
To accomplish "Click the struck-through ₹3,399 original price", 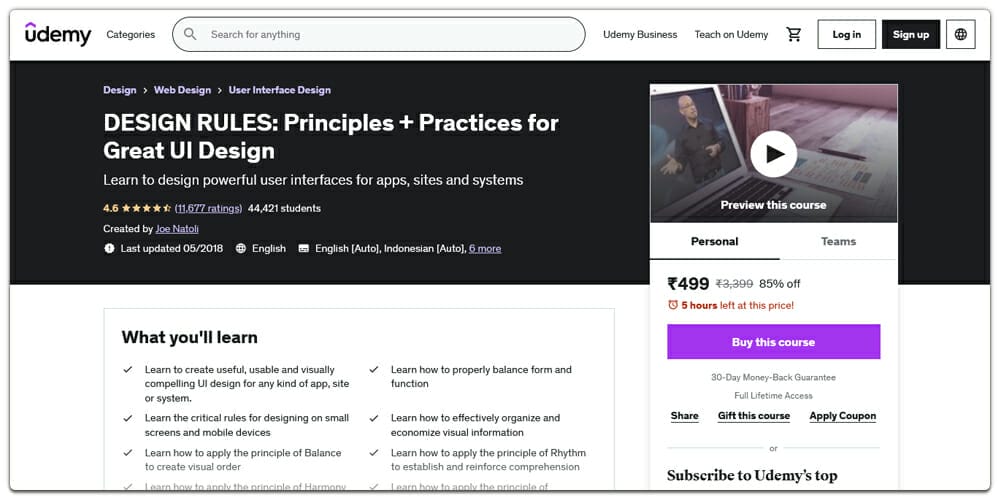I will pyautogui.click(x=734, y=284).
